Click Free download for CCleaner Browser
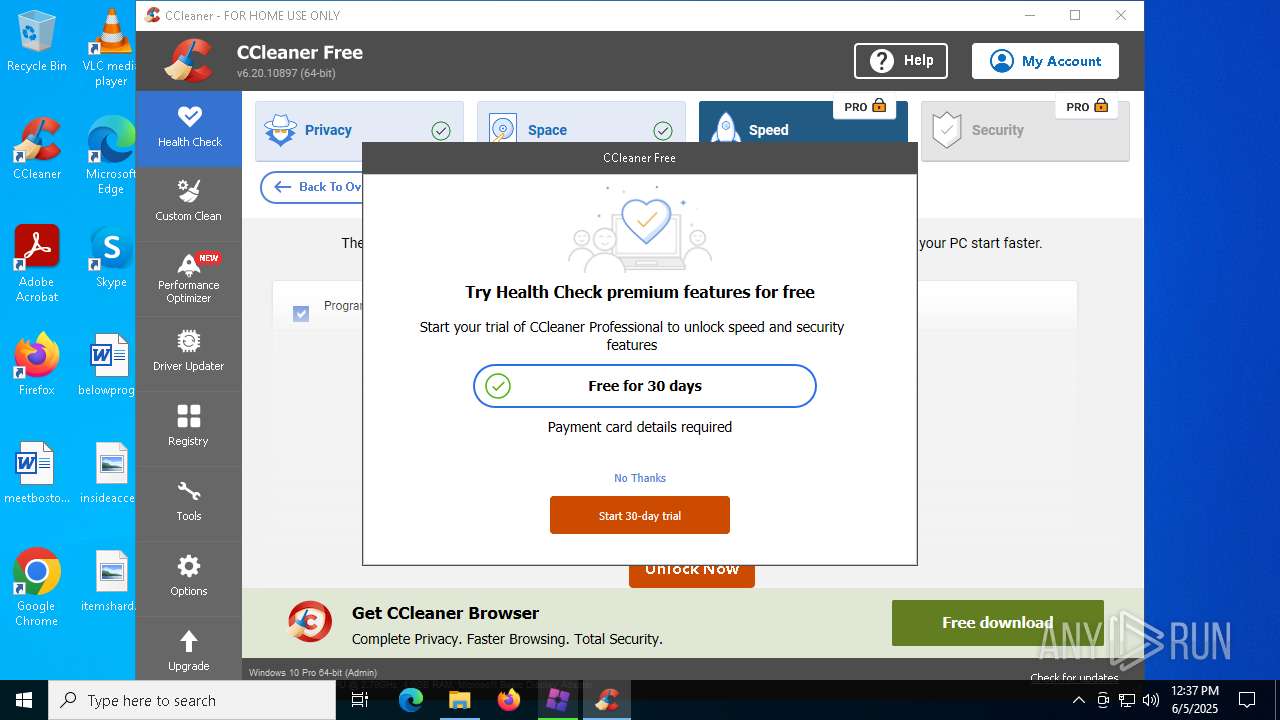Viewport: 1280px width, 720px height. coord(997,623)
